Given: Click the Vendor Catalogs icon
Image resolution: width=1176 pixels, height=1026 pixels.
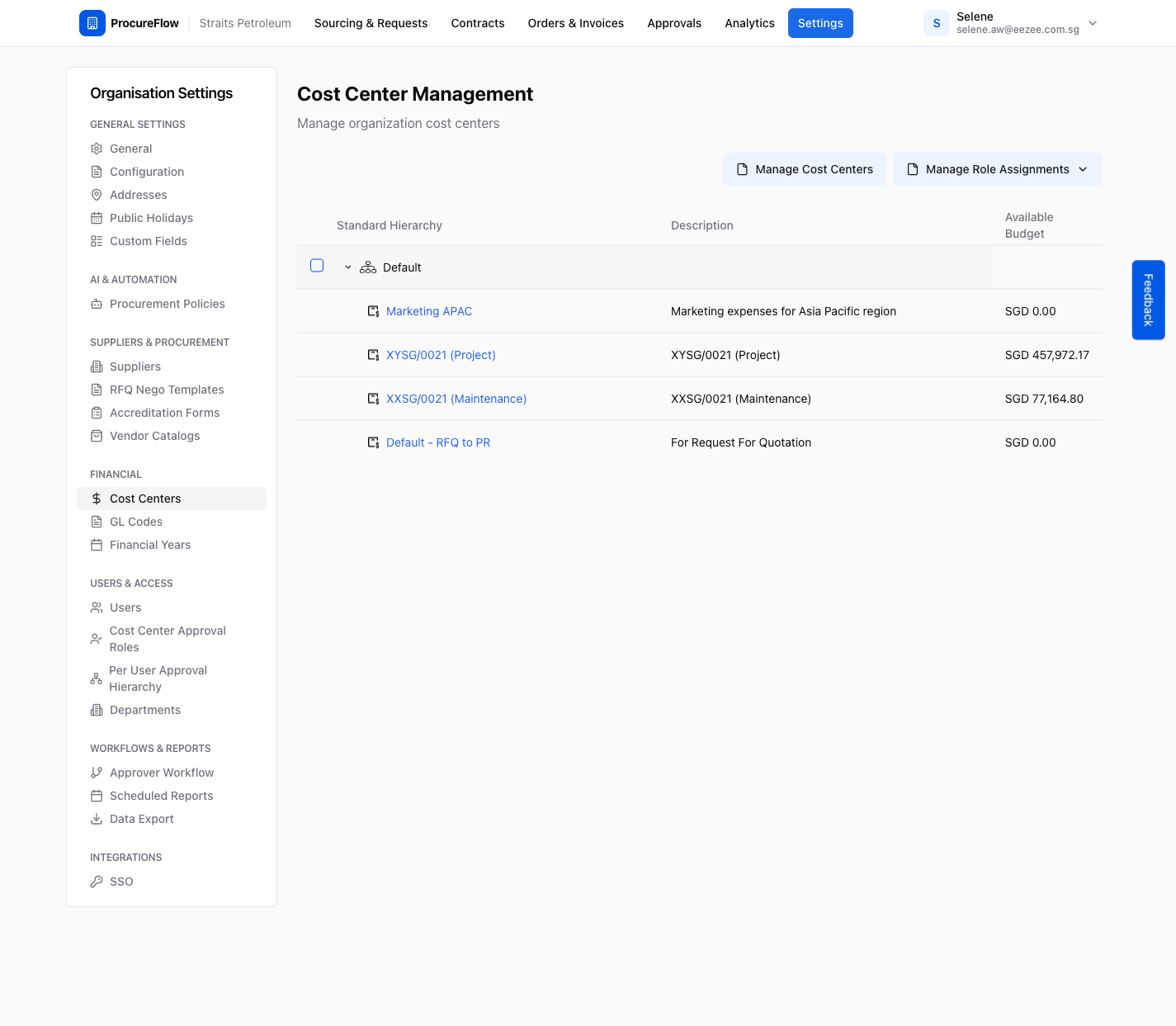Looking at the screenshot, I should pos(97,436).
